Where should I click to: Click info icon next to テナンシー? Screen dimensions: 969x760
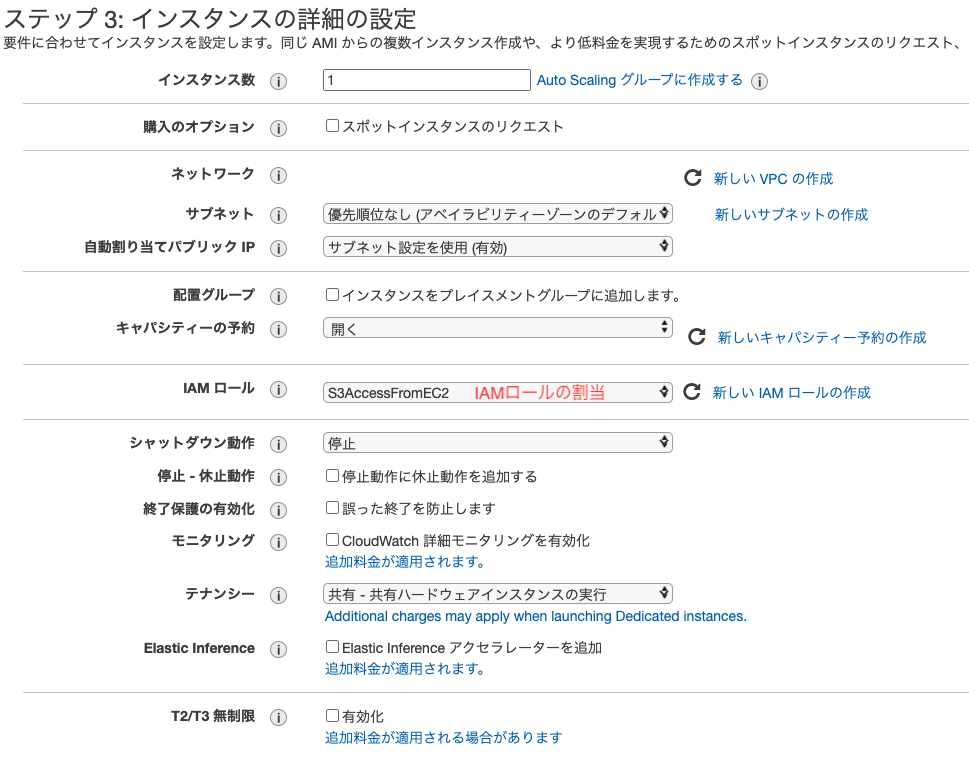278,595
